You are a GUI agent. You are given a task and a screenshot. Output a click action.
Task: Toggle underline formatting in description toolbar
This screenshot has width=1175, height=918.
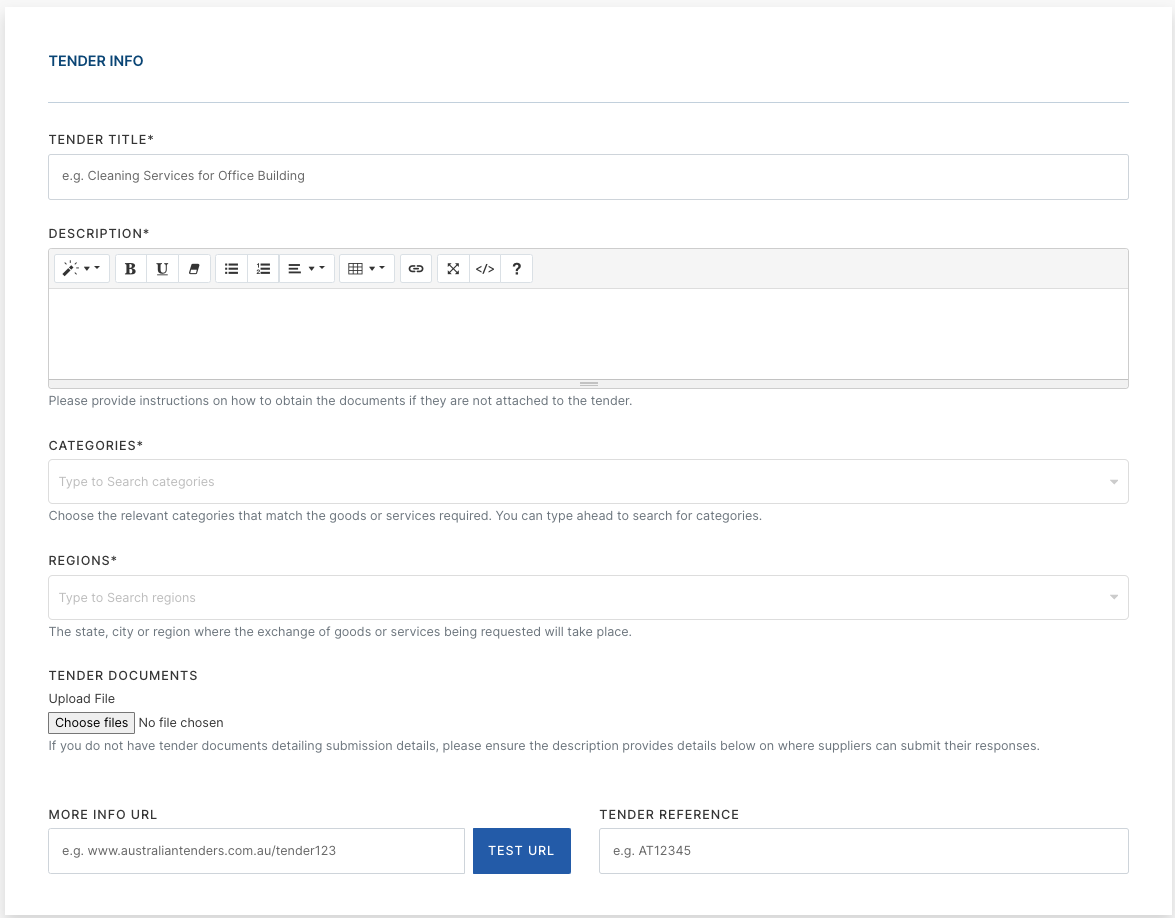[162, 269]
